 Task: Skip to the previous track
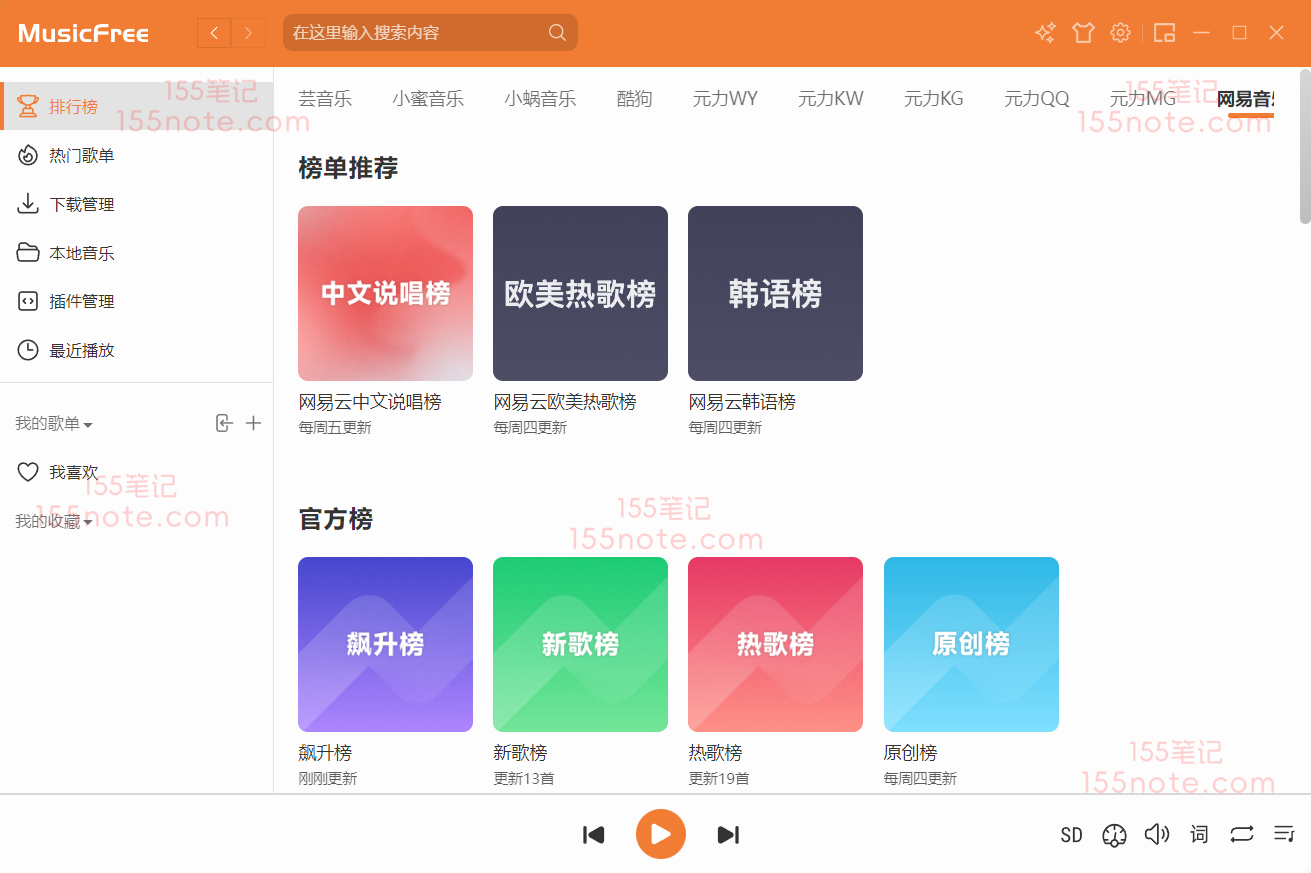click(594, 834)
